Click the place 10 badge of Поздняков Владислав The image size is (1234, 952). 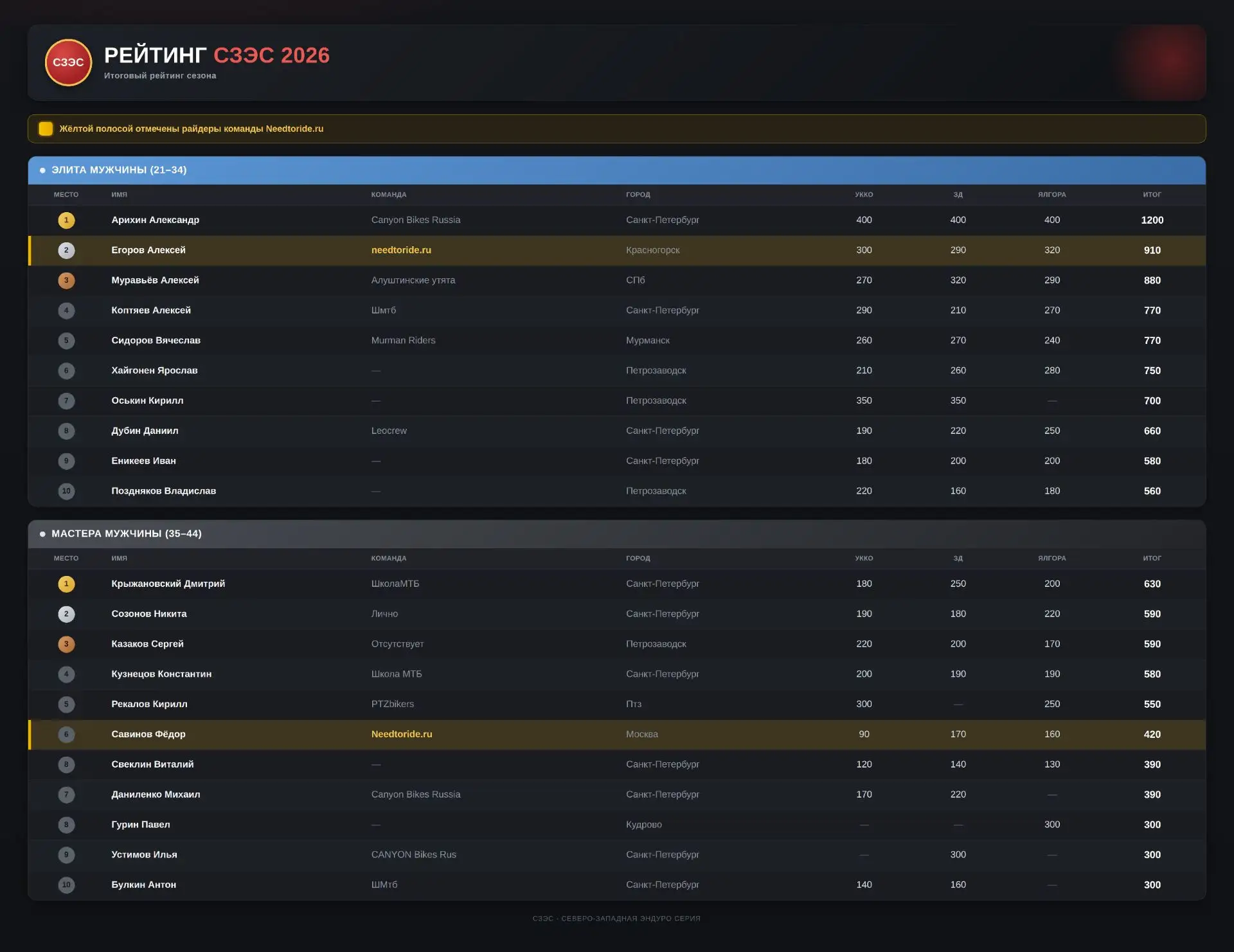[66, 491]
